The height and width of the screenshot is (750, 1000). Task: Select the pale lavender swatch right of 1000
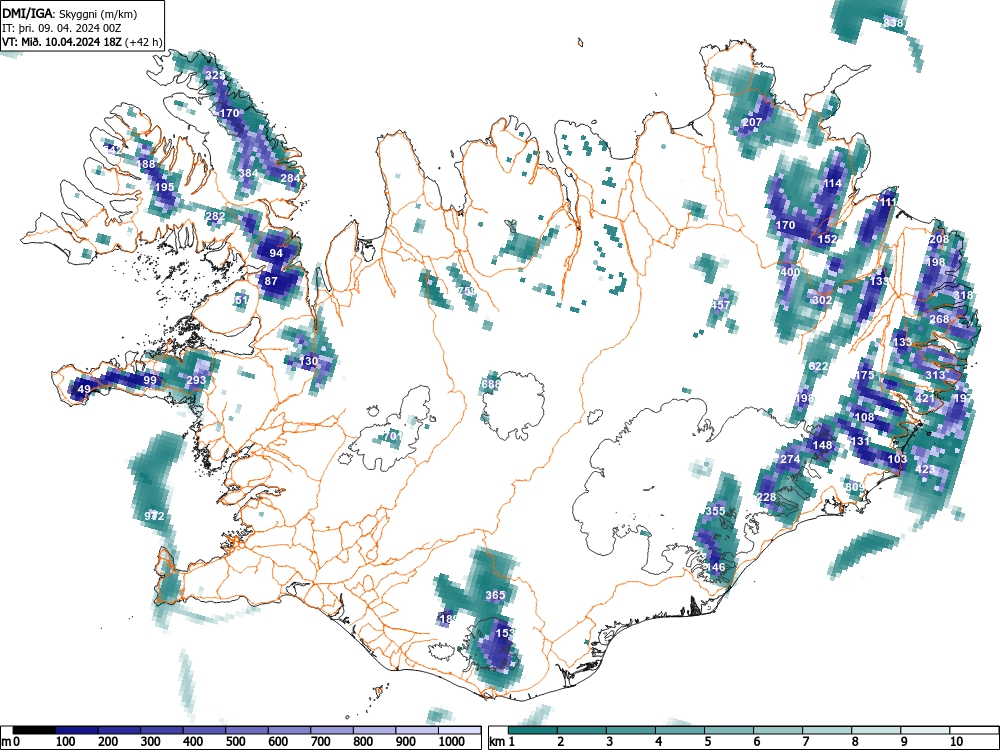point(460,730)
